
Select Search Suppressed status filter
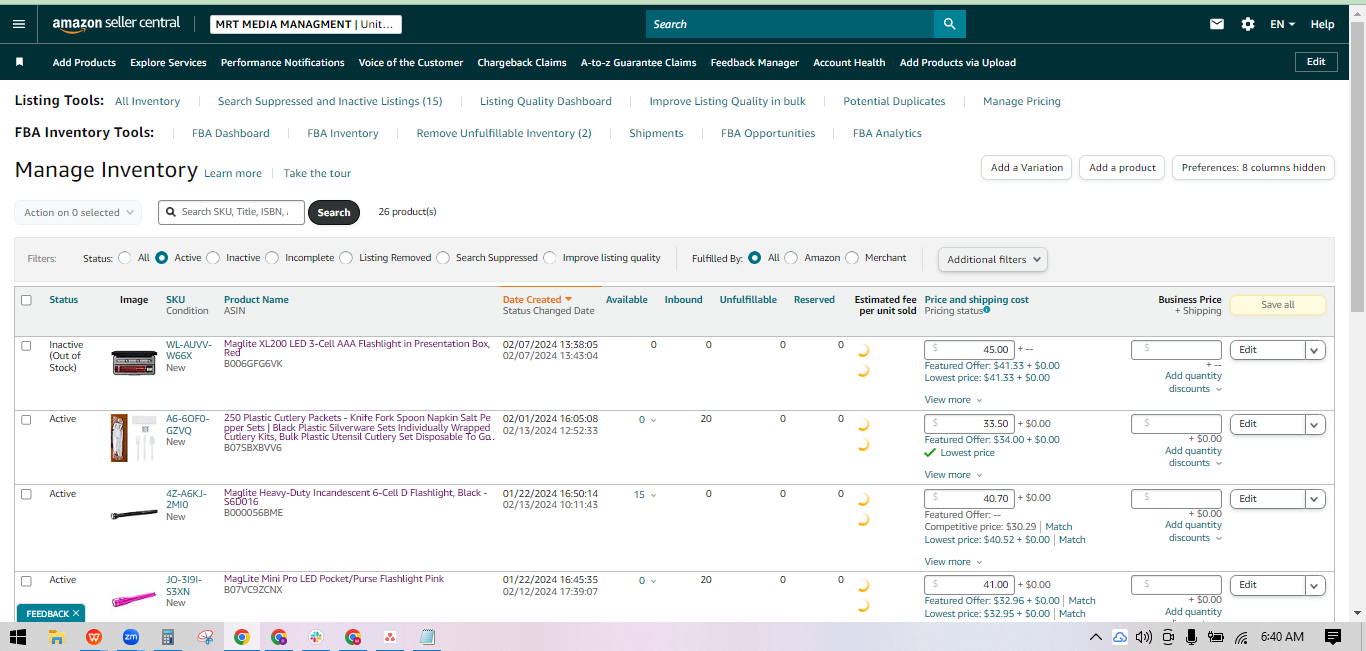[443, 258]
